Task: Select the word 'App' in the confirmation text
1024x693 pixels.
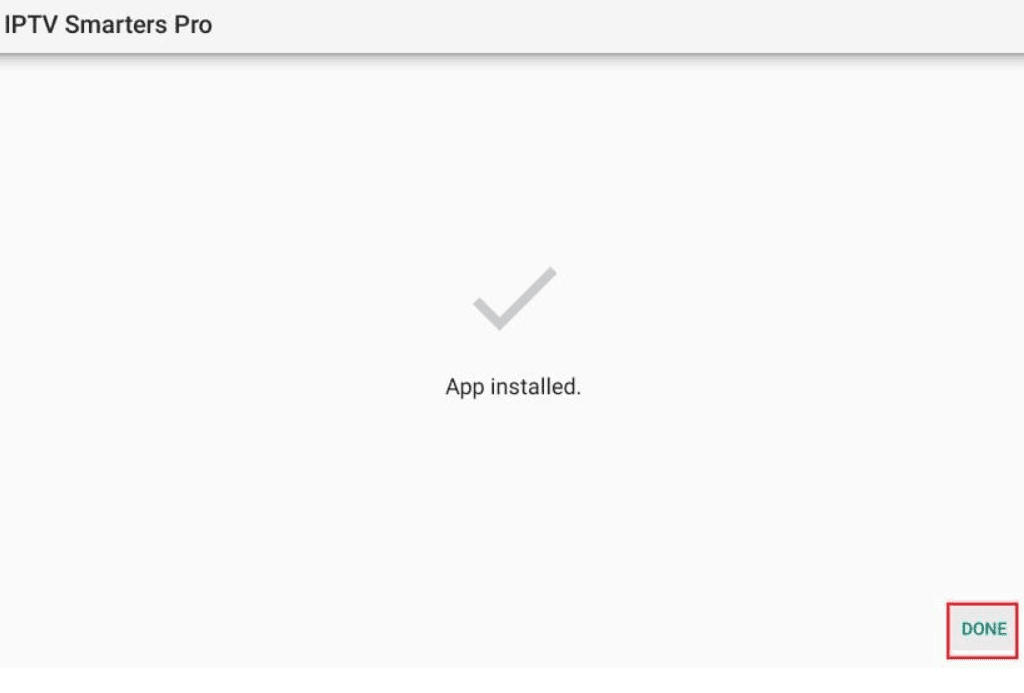Action: (x=465, y=388)
